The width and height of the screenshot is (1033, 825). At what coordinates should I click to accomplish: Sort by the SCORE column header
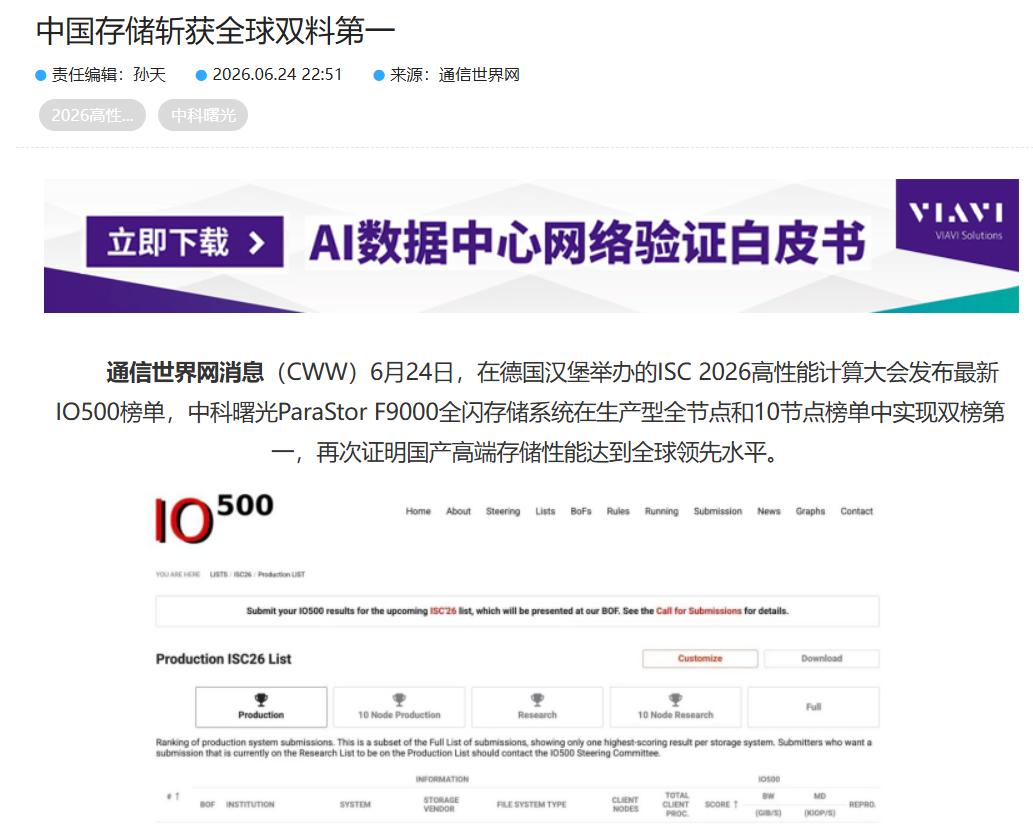pyautogui.click(x=721, y=805)
